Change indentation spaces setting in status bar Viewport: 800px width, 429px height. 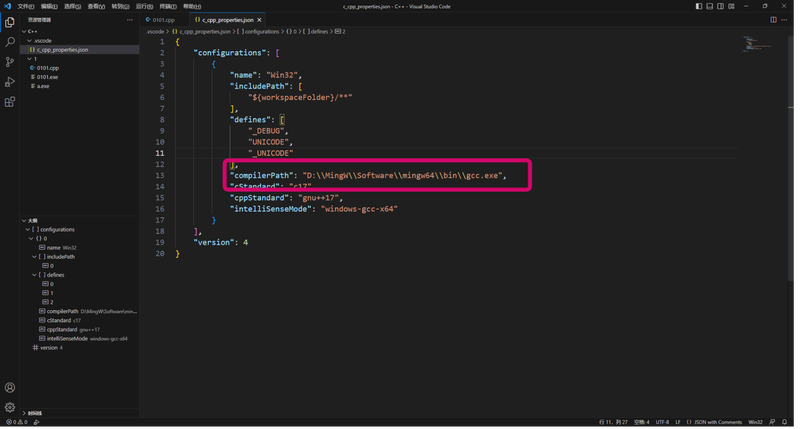642,422
